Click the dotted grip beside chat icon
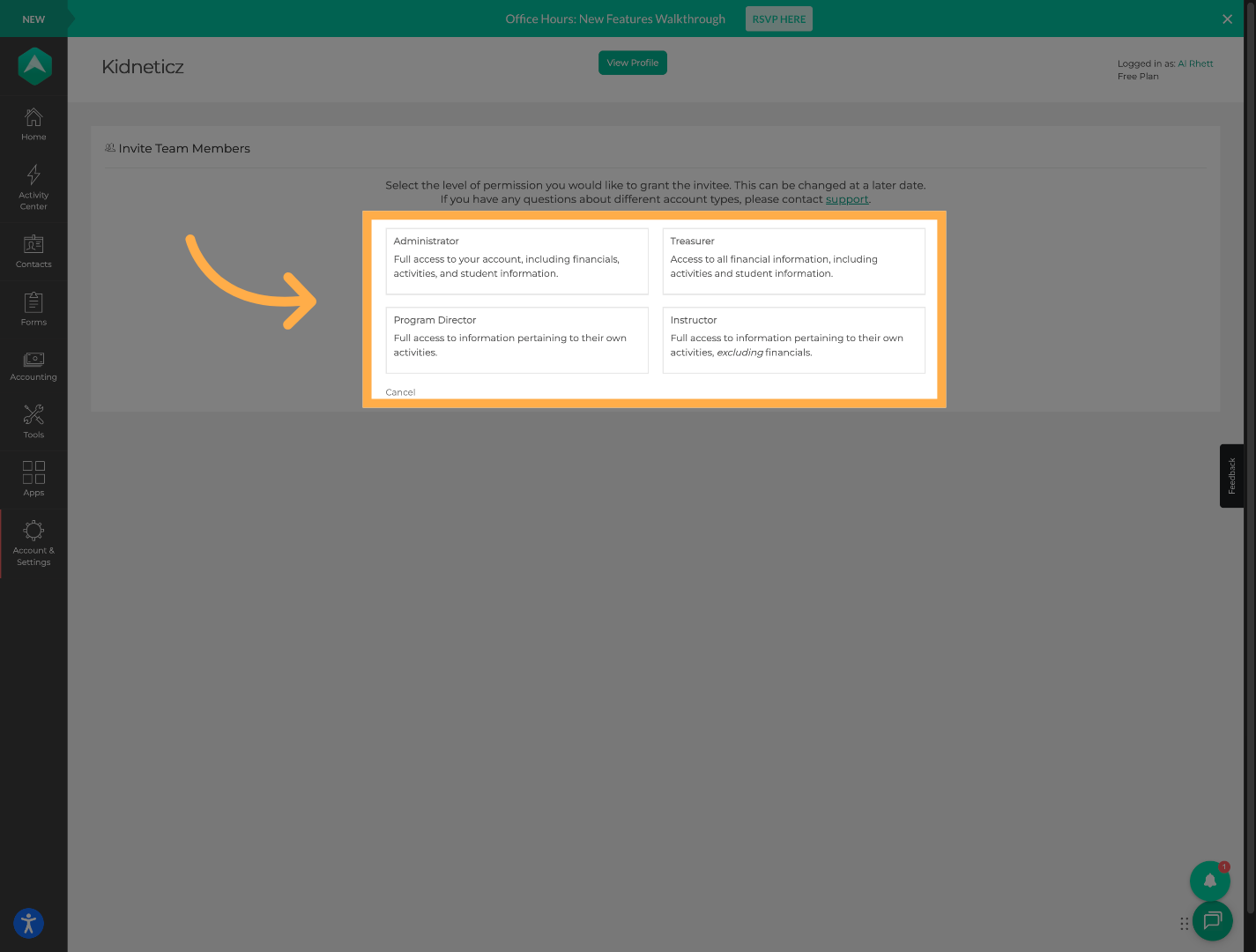 1184,924
